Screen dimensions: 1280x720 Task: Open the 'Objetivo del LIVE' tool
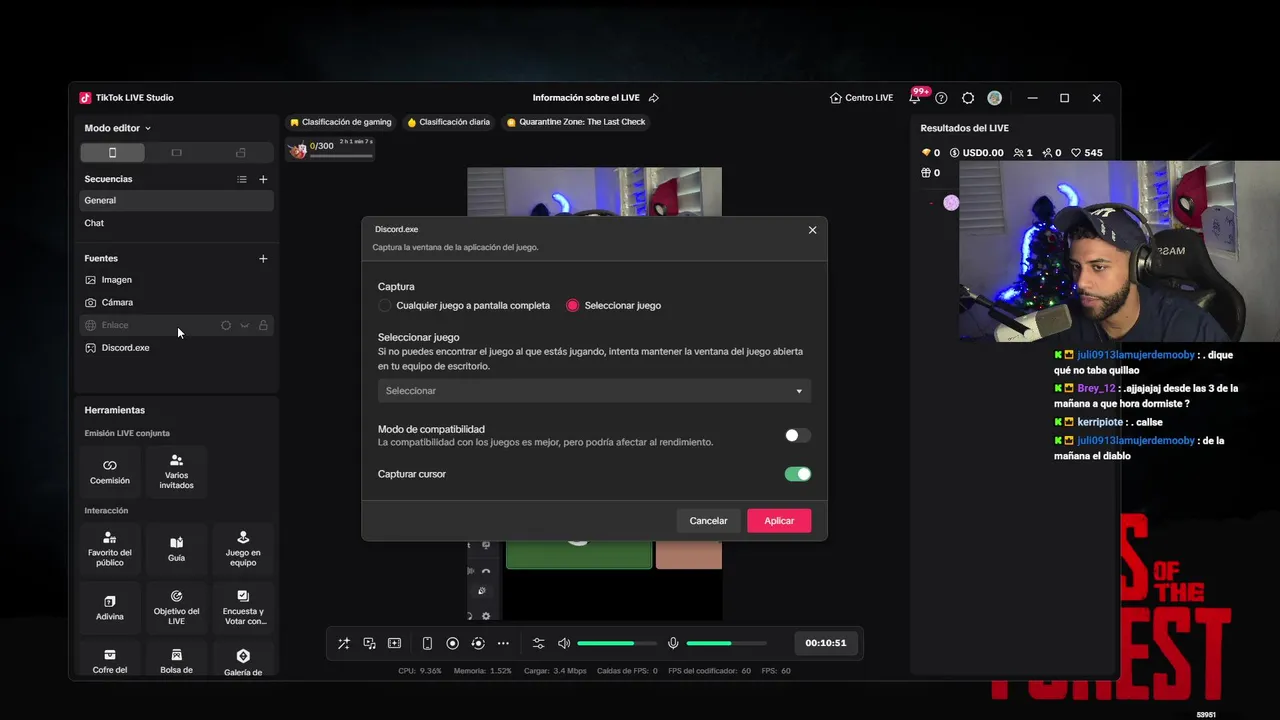point(176,608)
